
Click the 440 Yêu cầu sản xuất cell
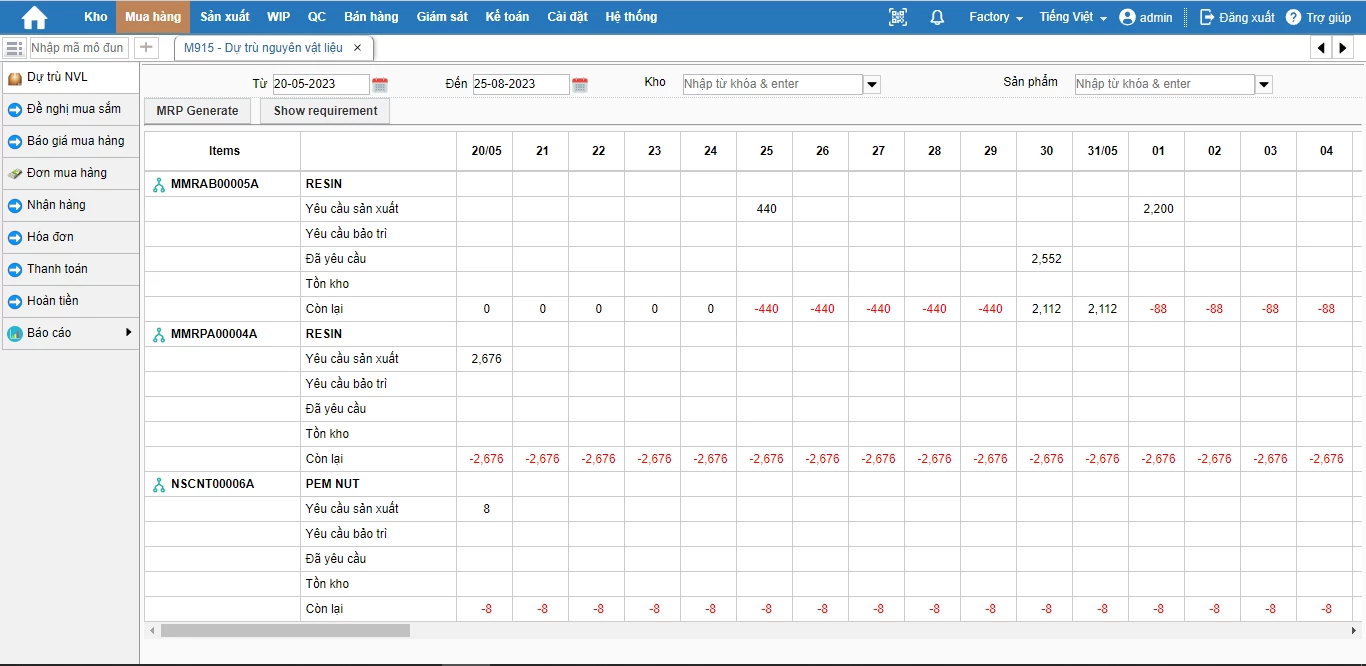[765, 209]
